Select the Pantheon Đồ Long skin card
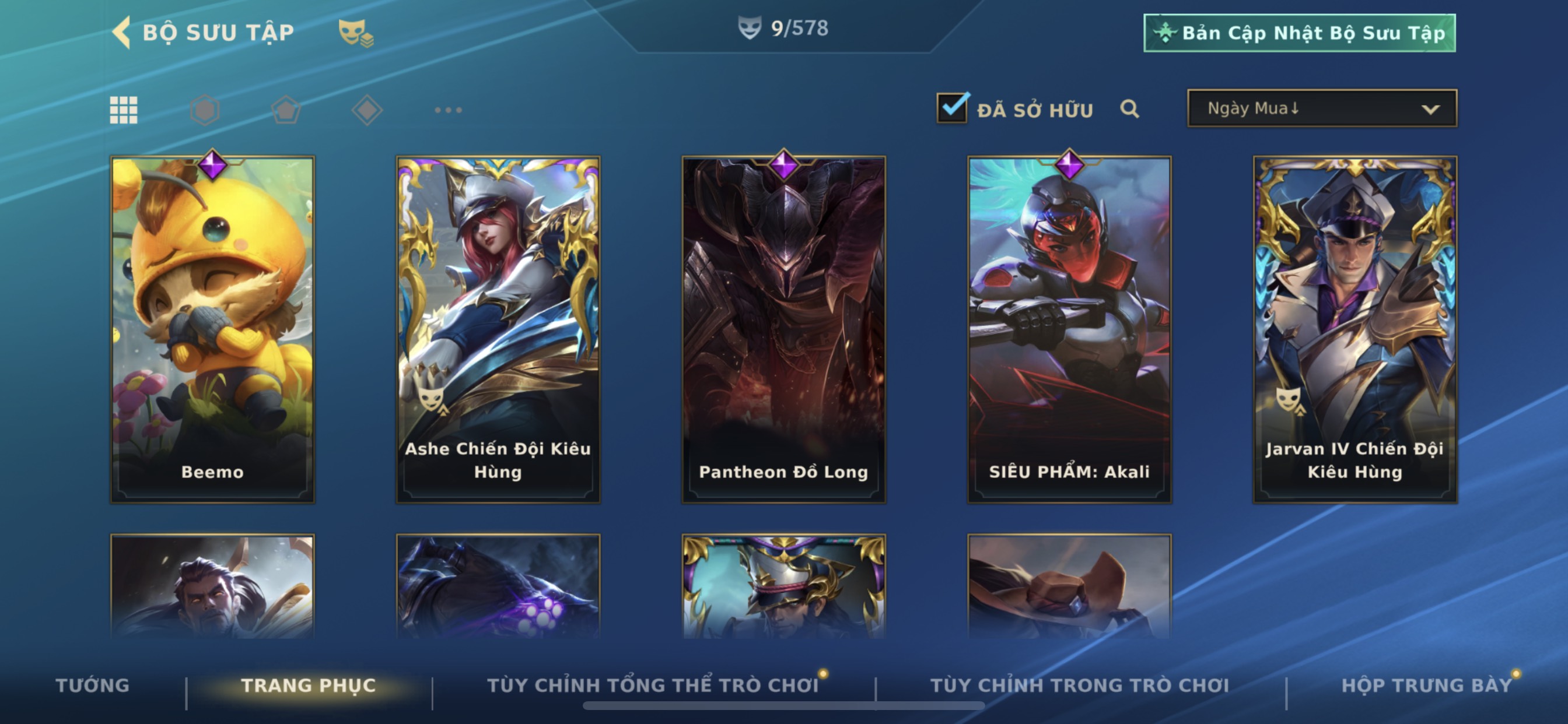This screenshot has width=1568, height=724. click(x=783, y=329)
